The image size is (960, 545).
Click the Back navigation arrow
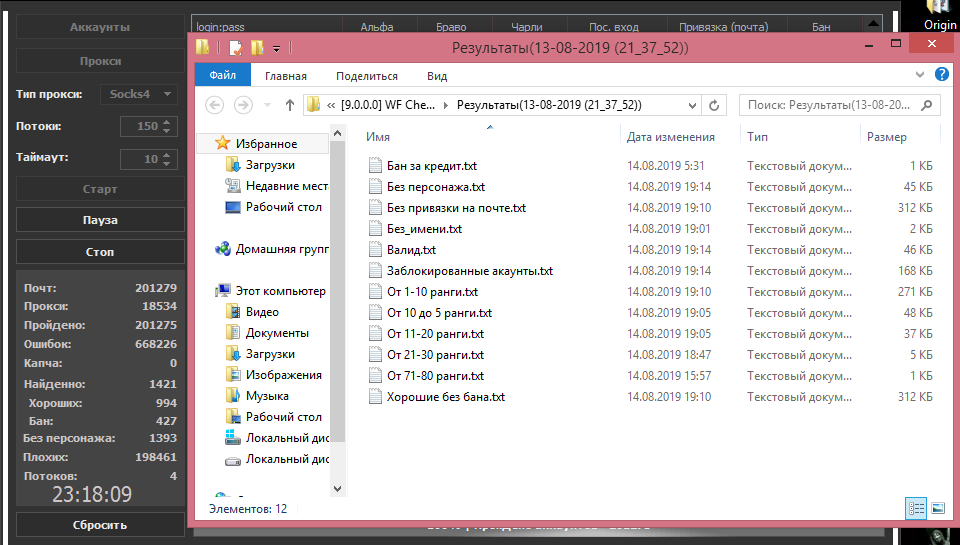(214, 105)
